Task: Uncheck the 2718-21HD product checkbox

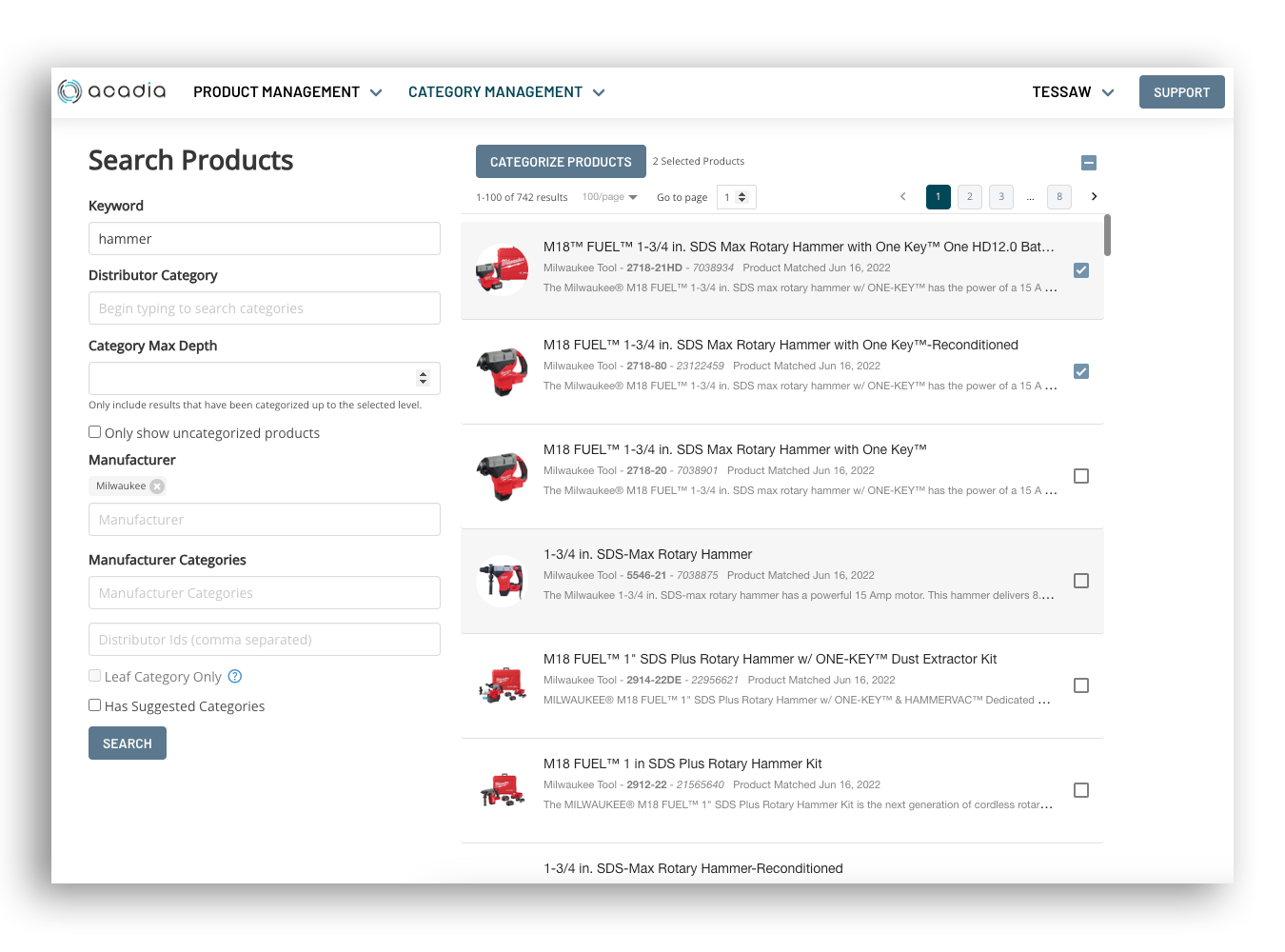Action: pyautogui.click(x=1081, y=270)
